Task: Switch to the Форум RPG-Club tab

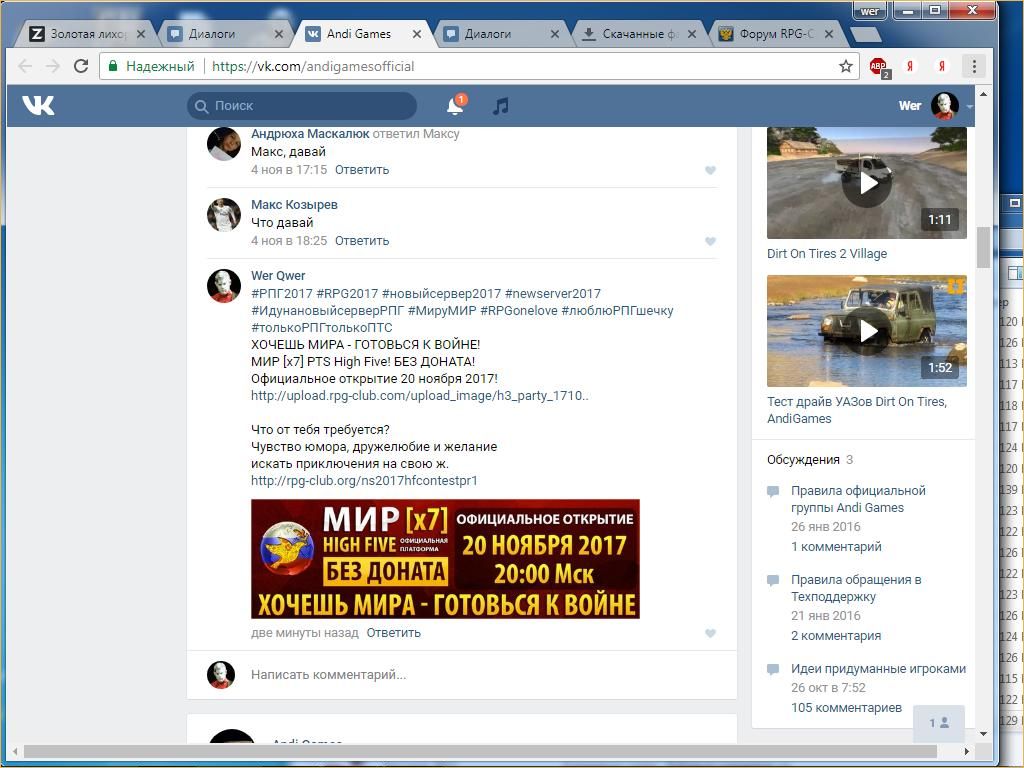Action: [x=776, y=34]
